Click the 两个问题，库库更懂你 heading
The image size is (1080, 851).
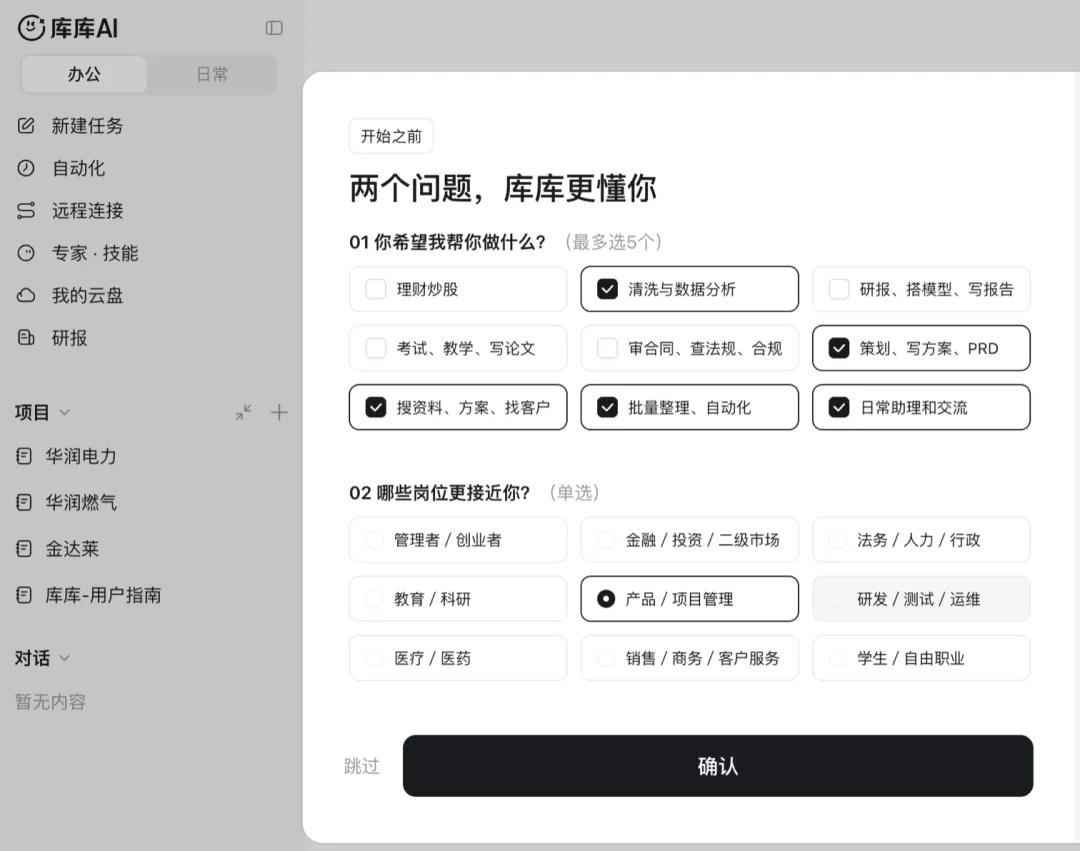click(503, 189)
